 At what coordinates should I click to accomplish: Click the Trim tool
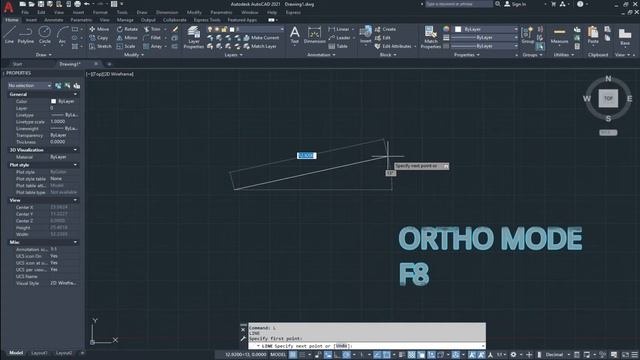pos(152,29)
